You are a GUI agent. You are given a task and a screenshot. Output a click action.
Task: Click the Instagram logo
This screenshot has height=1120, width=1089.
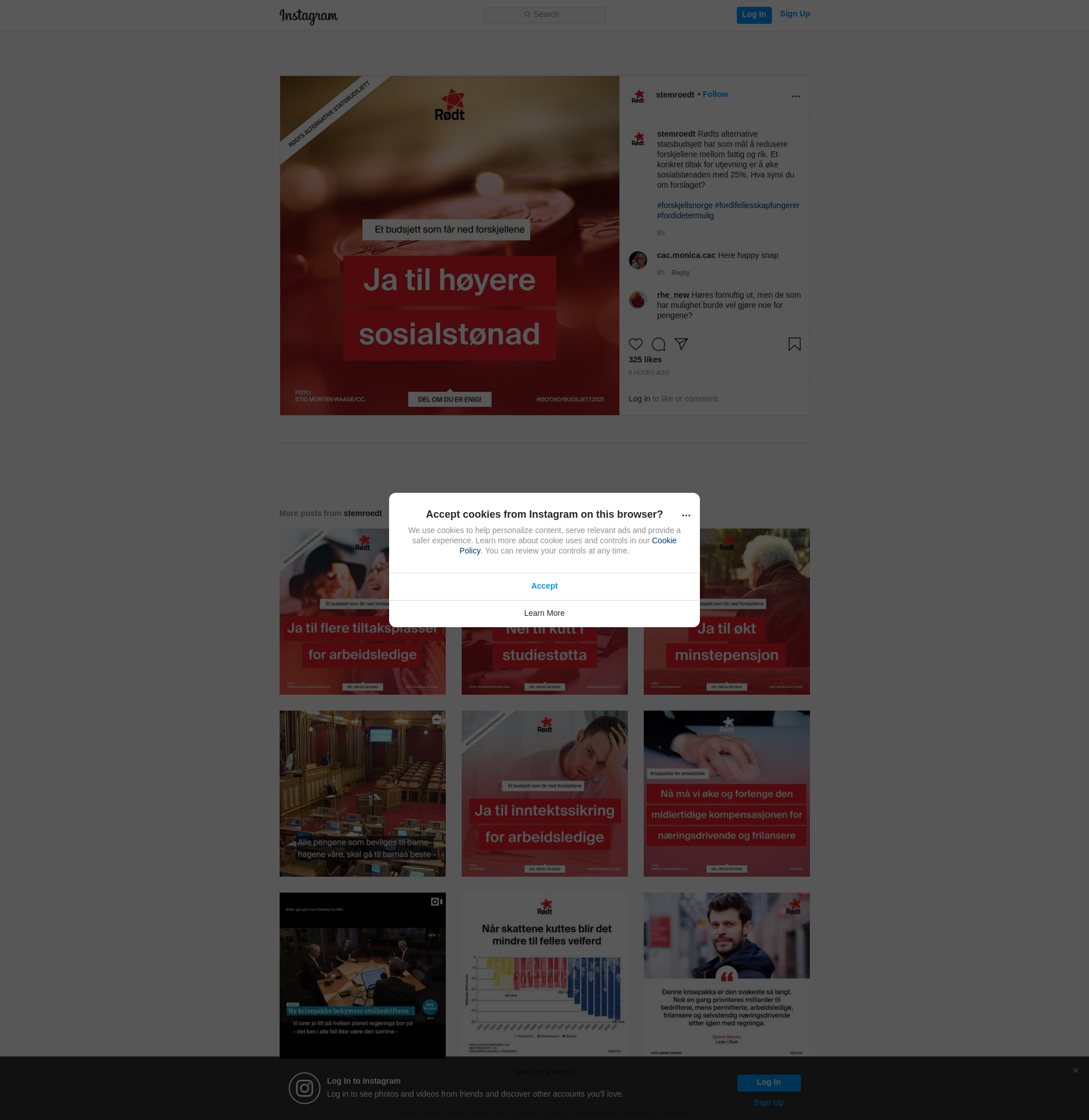tap(309, 16)
